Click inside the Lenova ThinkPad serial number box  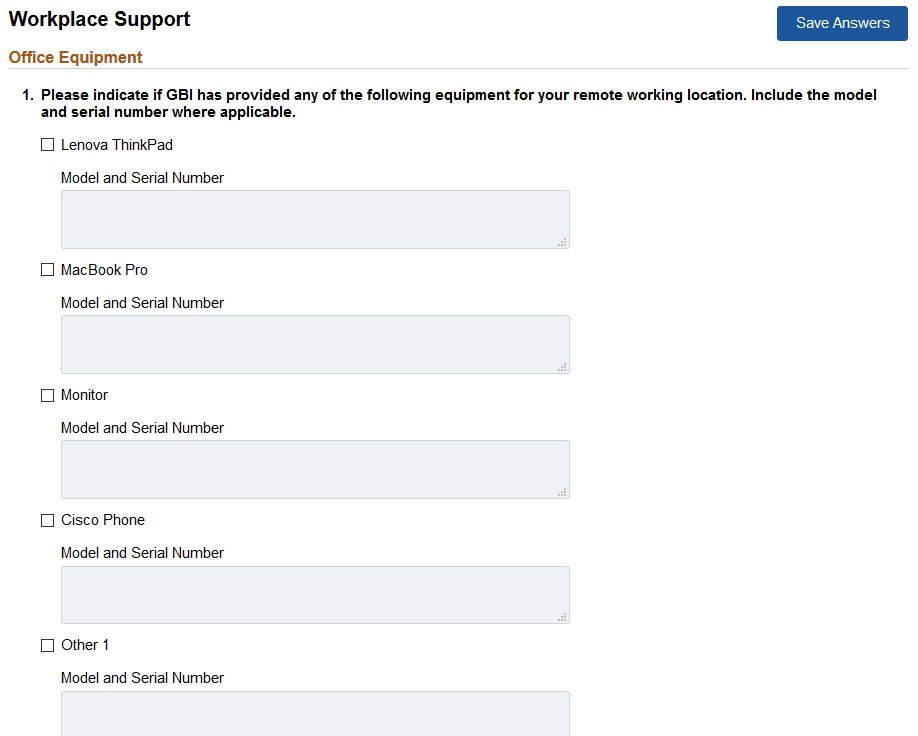(x=315, y=218)
